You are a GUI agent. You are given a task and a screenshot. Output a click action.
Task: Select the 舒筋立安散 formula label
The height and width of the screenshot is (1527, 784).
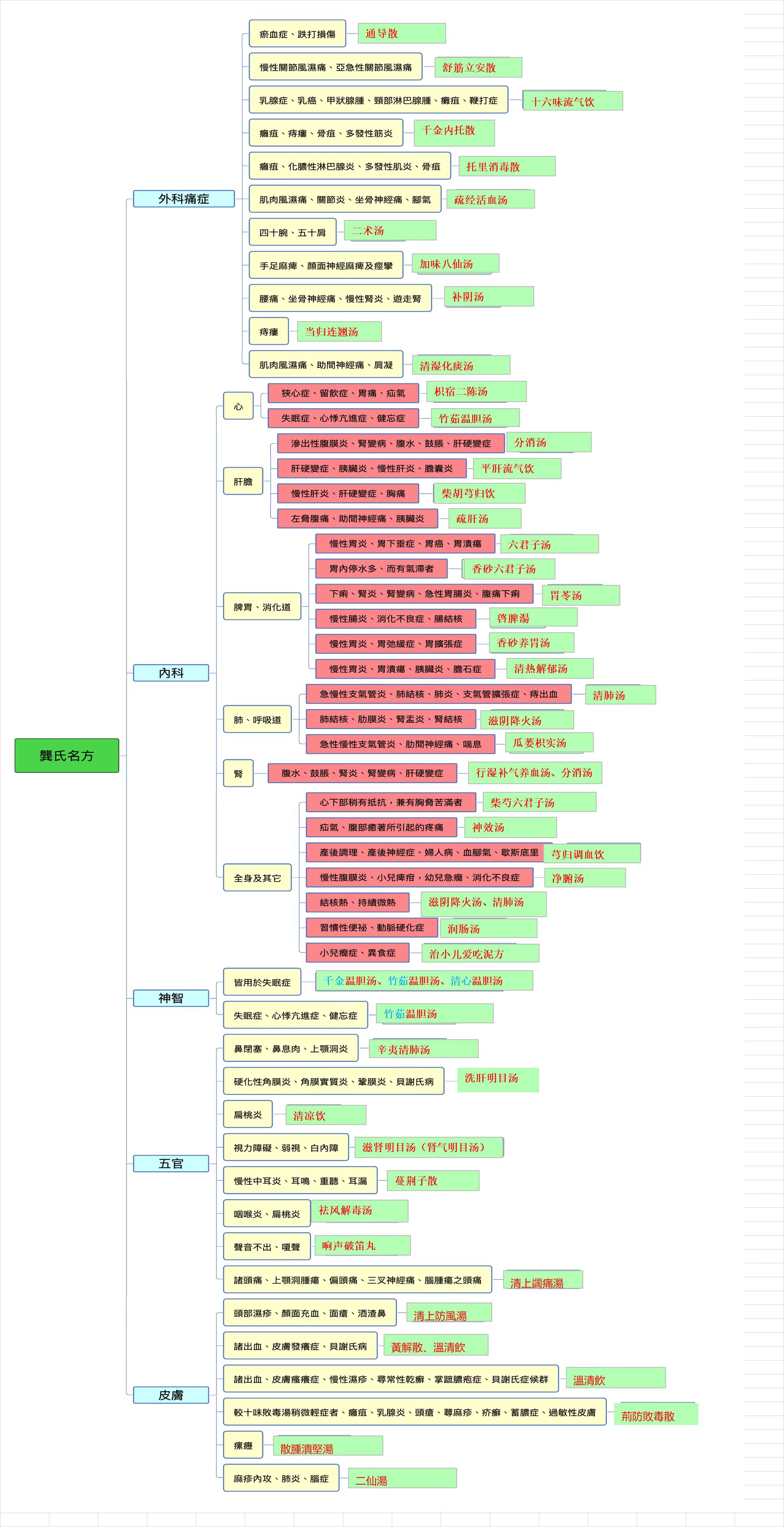click(x=478, y=67)
